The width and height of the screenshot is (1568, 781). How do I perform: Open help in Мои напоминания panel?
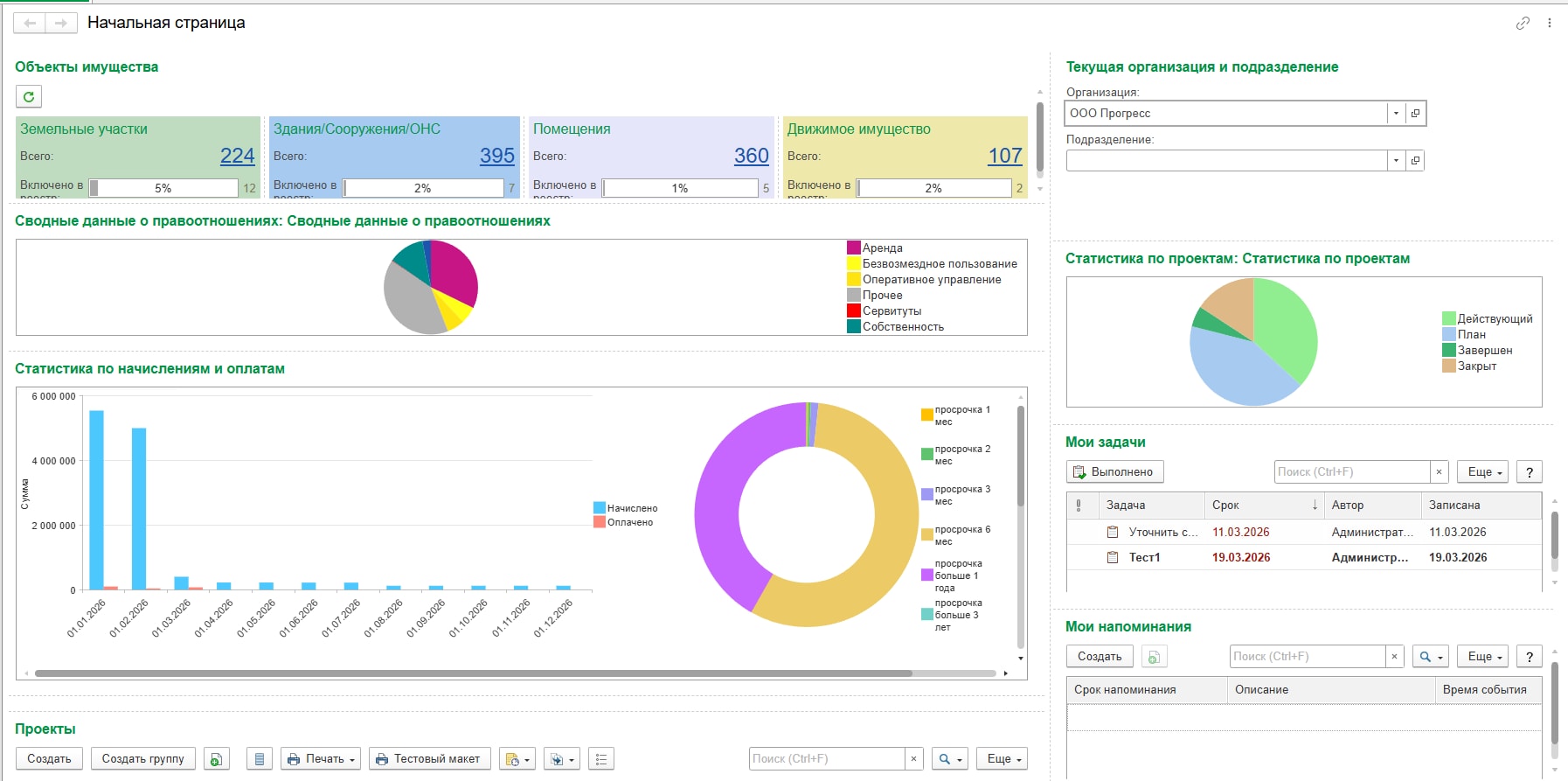click(1529, 657)
